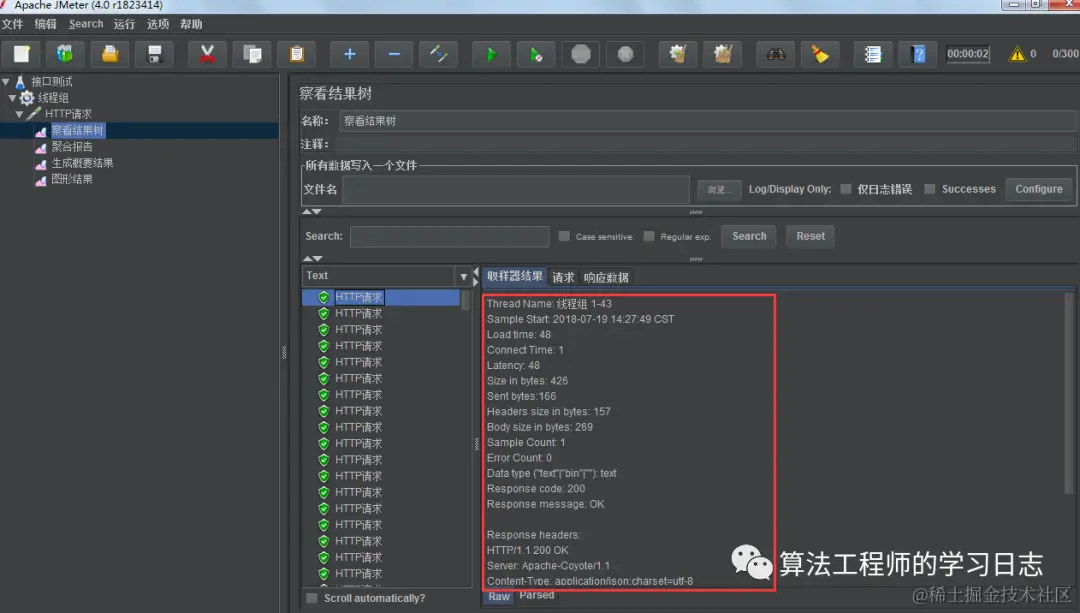This screenshot has width=1080, height=613.
Task: Open the Text view dropdown
Action: coord(463,275)
